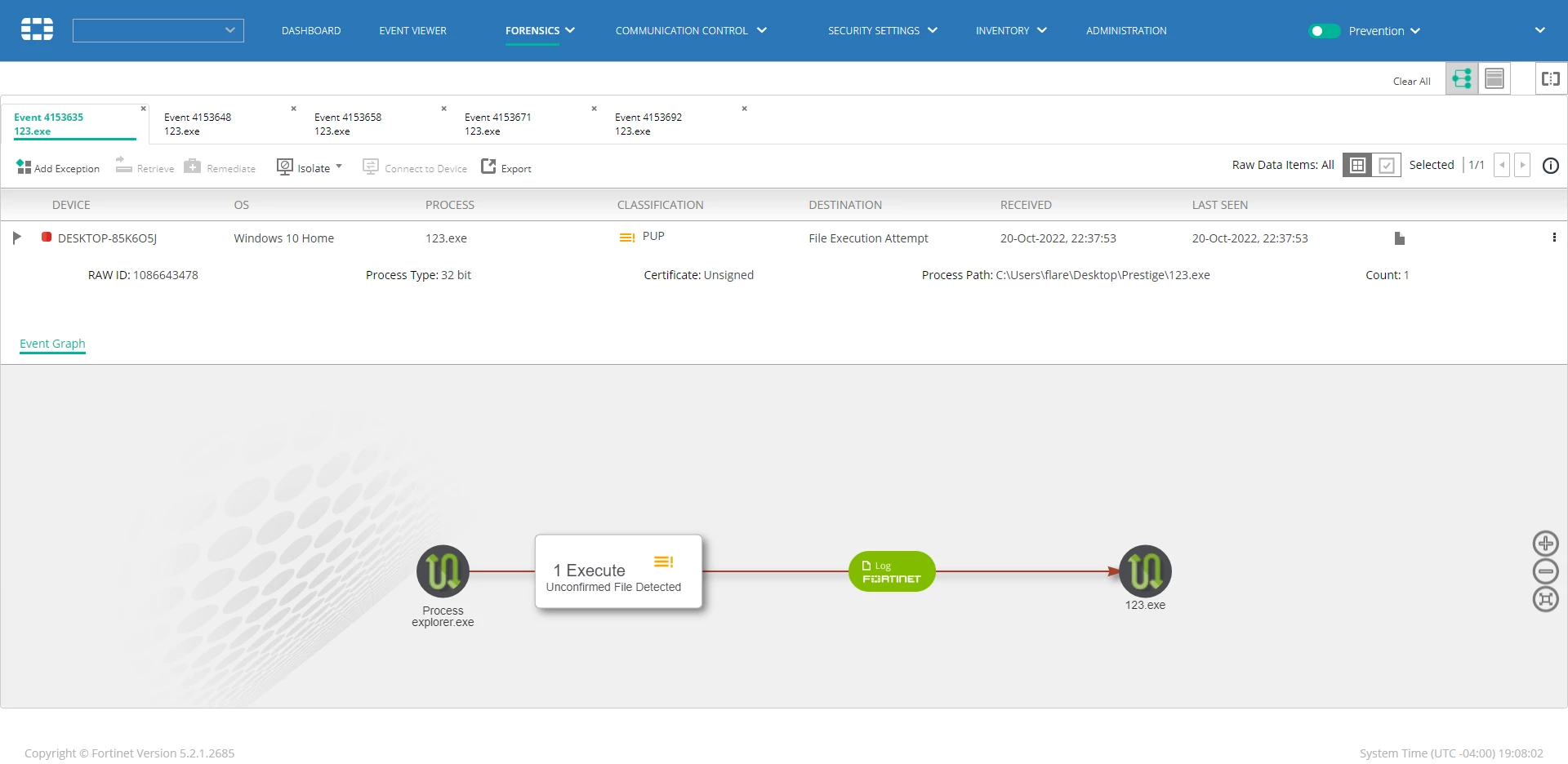This screenshot has width=1568, height=764.
Task: Click the file document icon in event row
Action: (1400, 238)
